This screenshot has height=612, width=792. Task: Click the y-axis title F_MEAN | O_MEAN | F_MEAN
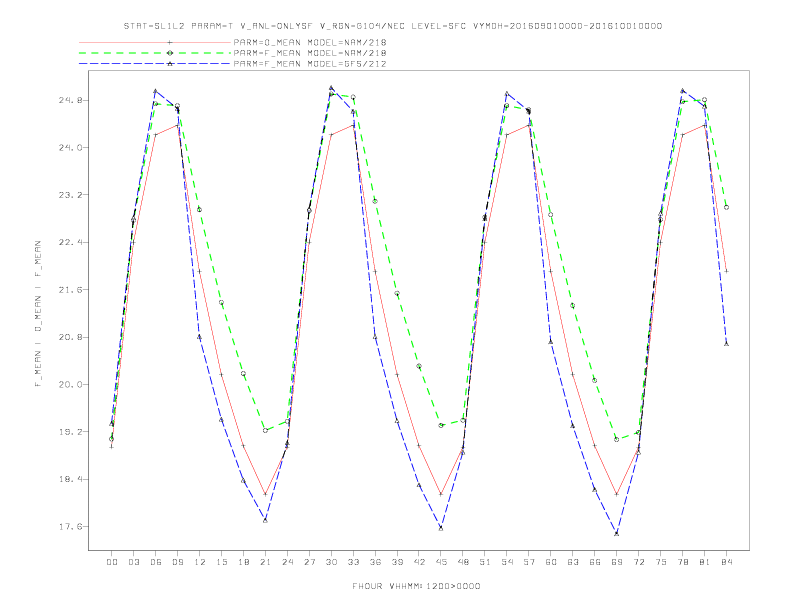[x=38, y=314]
